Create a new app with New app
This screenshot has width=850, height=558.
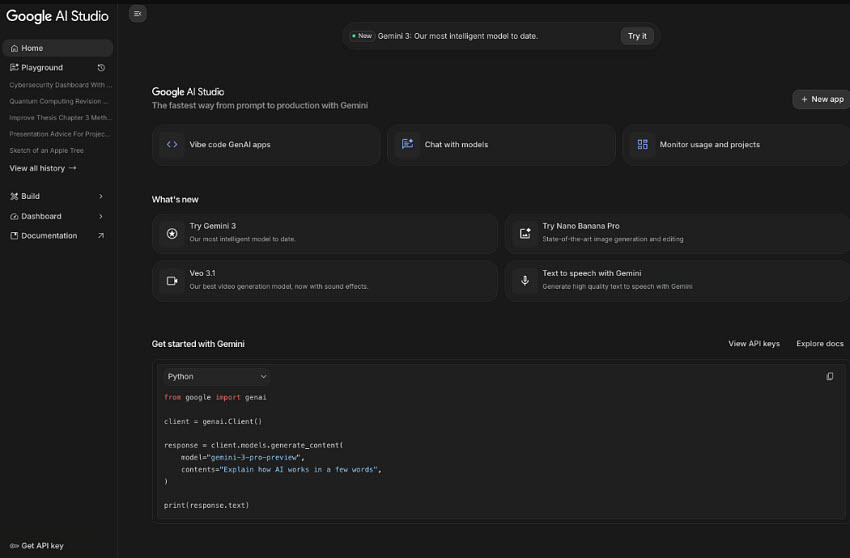point(822,99)
